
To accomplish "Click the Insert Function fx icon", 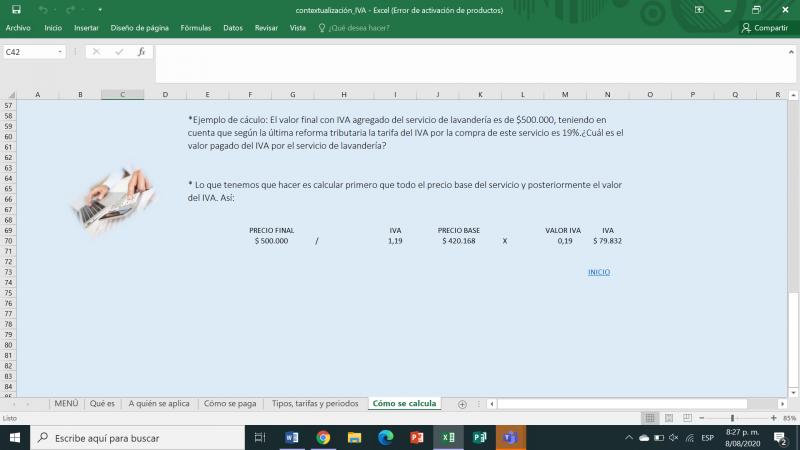I will pos(141,52).
